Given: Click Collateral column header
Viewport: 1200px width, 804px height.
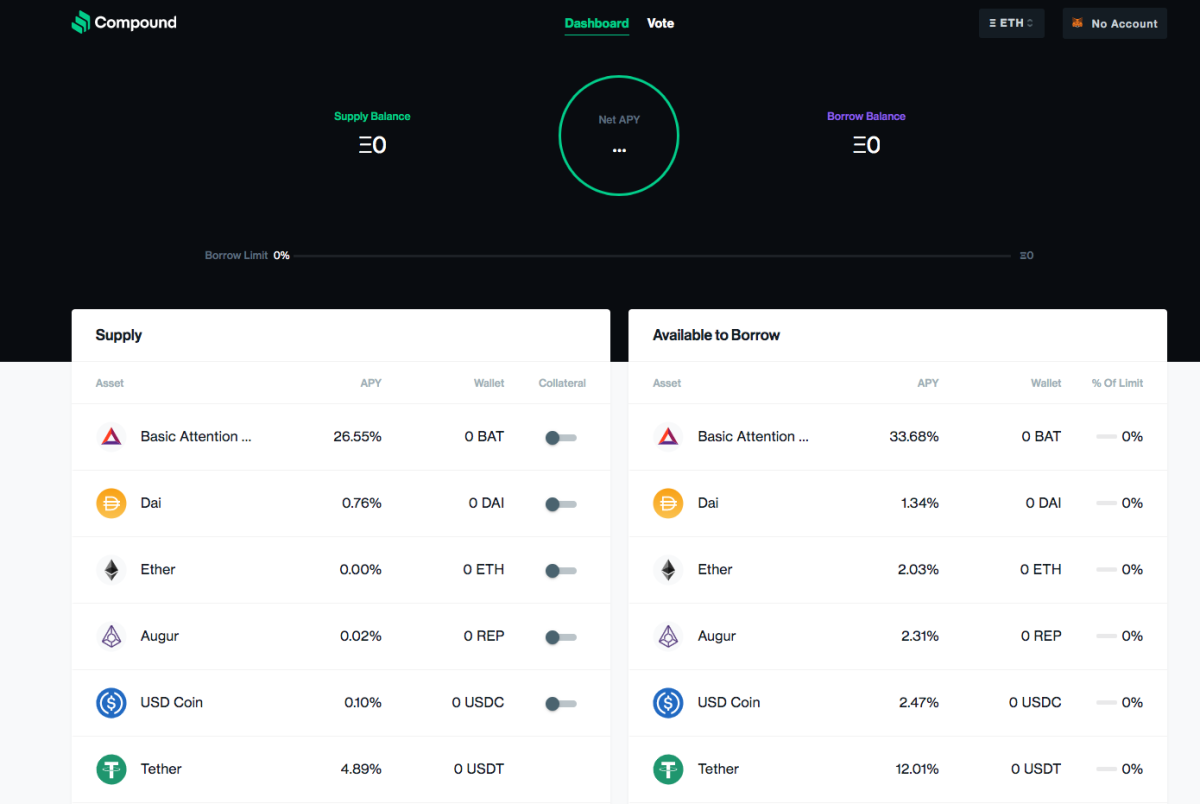Looking at the screenshot, I should 562,383.
